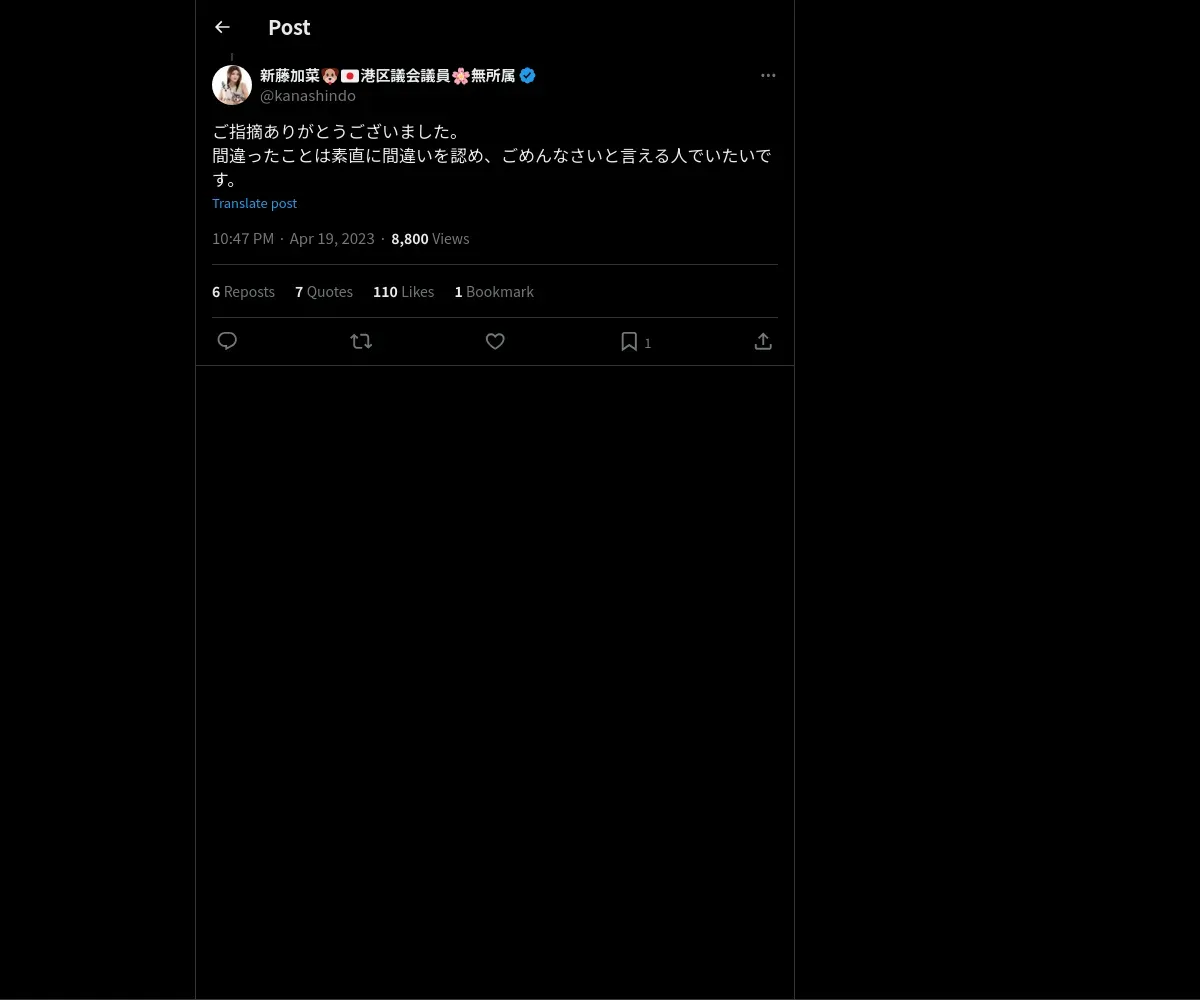View the 110 Likes list

pos(403,292)
